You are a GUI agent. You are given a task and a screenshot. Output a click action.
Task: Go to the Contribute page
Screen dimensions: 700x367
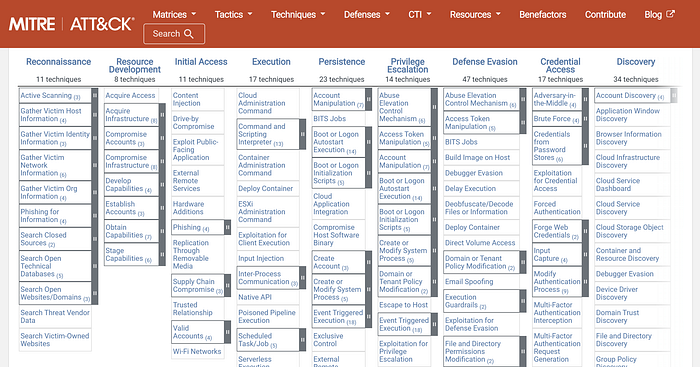[x=605, y=14]
